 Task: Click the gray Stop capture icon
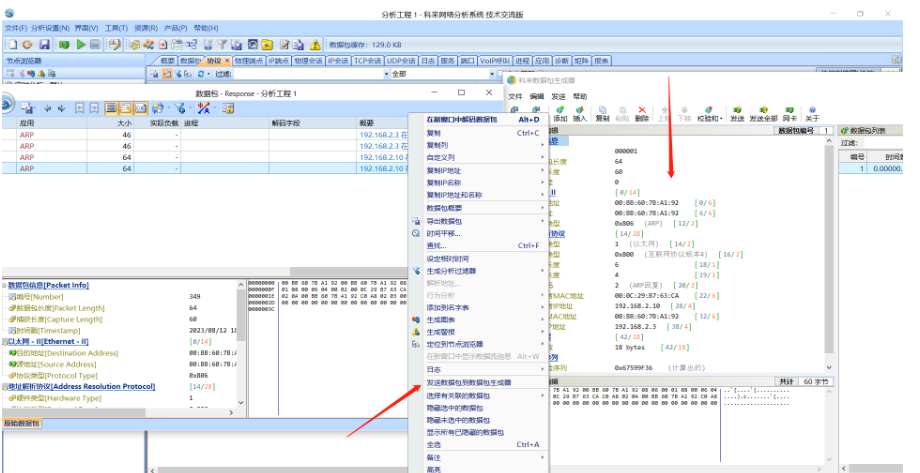pos(95,45)
